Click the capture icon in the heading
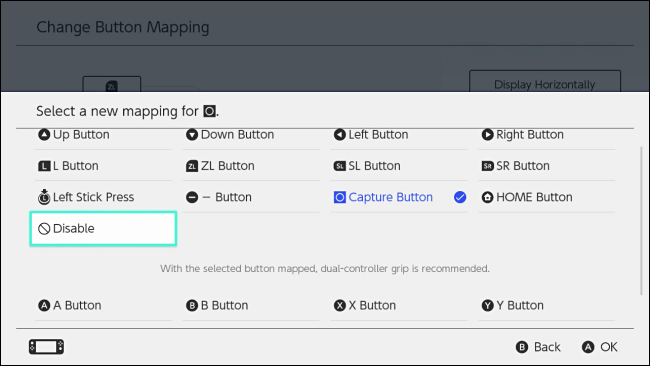 209,111
